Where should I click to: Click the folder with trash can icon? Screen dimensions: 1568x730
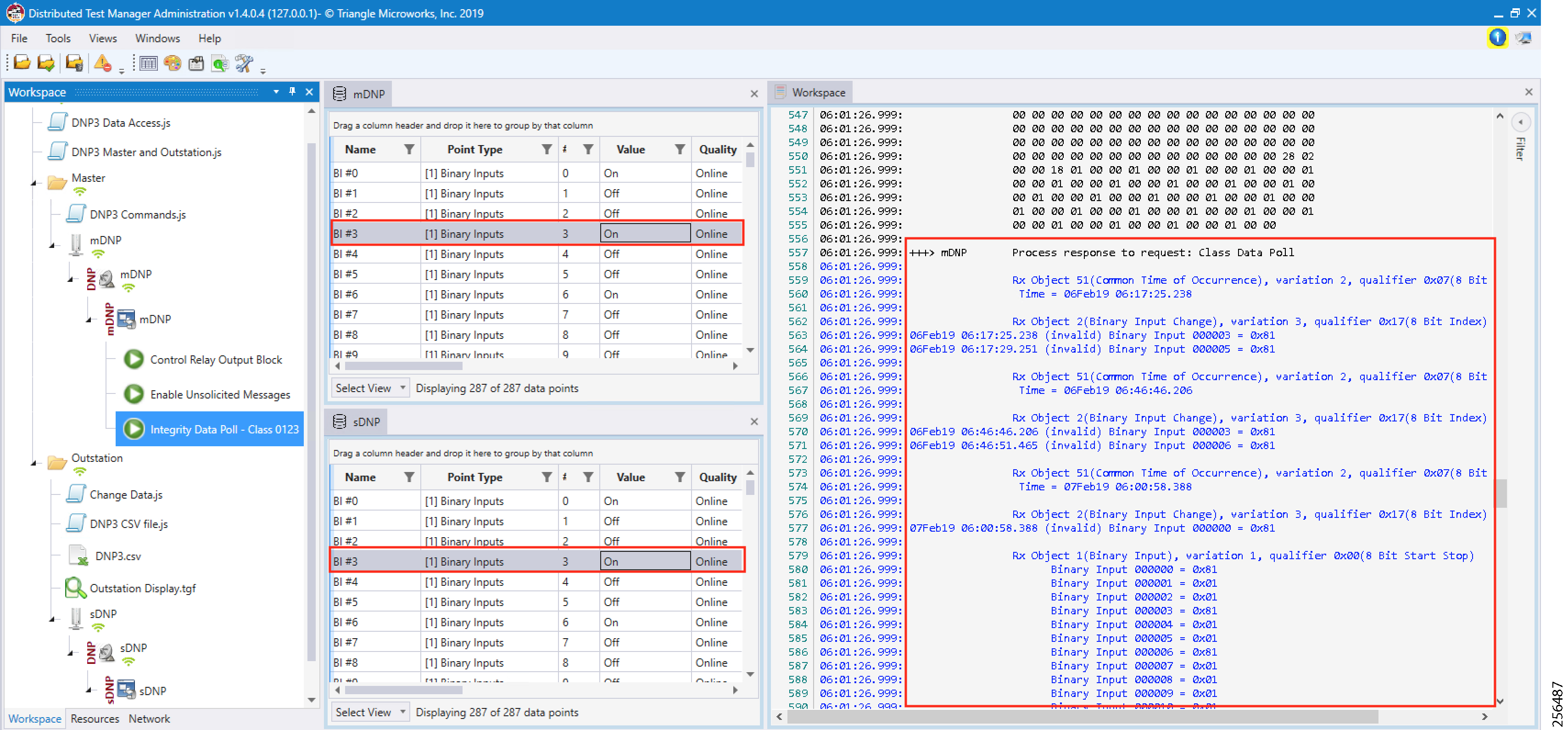[74, 63]
